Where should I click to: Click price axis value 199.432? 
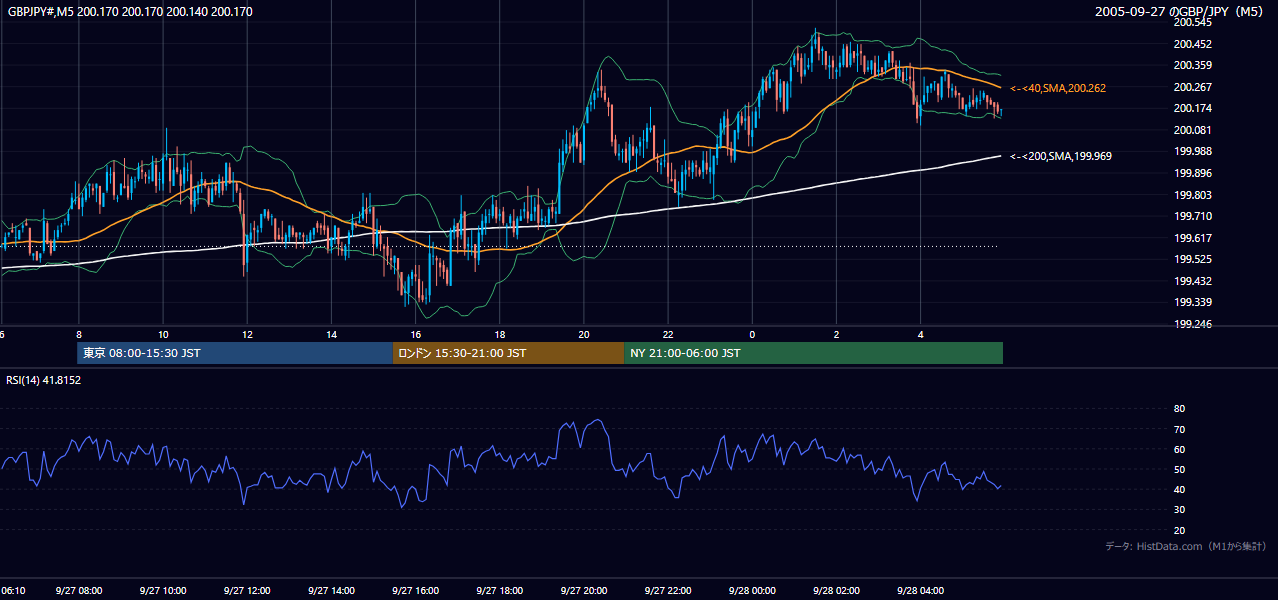[1193, 281]
